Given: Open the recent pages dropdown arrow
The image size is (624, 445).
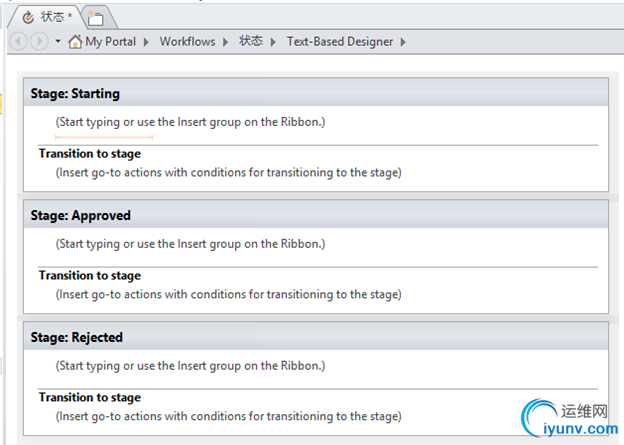Looking at the screenshot, I should [x=58, y=41].
